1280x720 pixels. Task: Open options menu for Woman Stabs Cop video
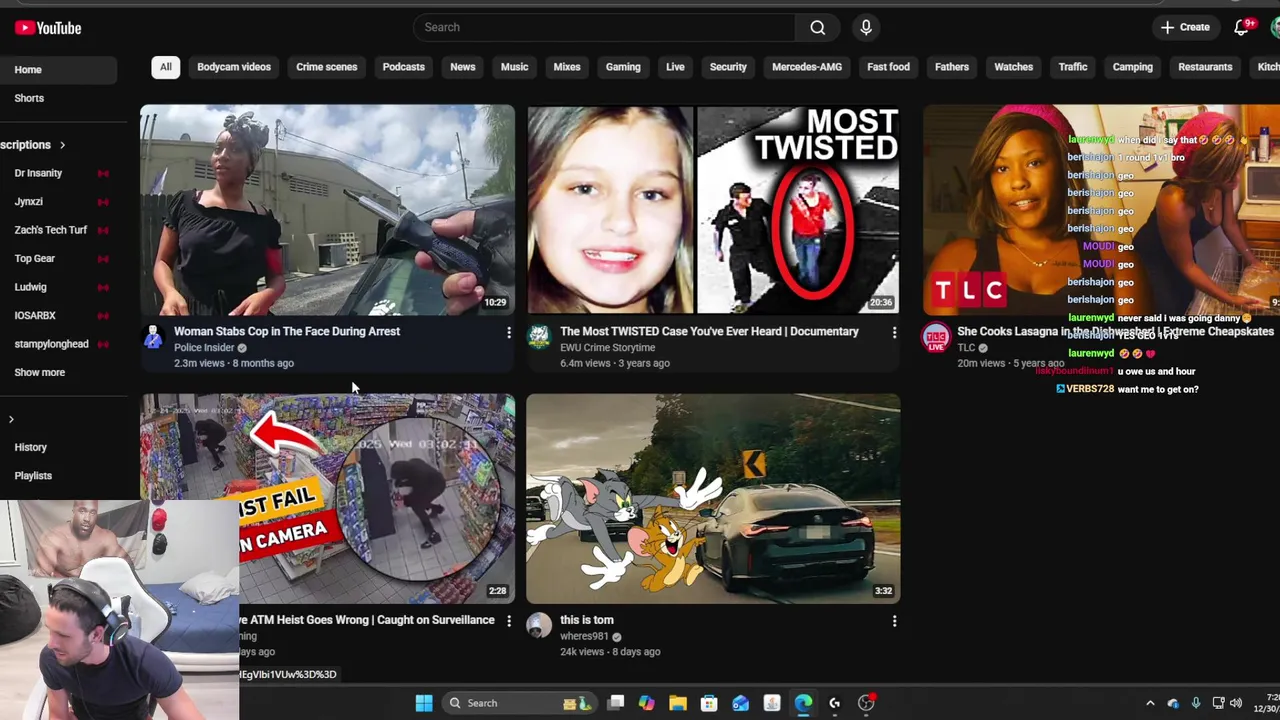click(508, 332)
